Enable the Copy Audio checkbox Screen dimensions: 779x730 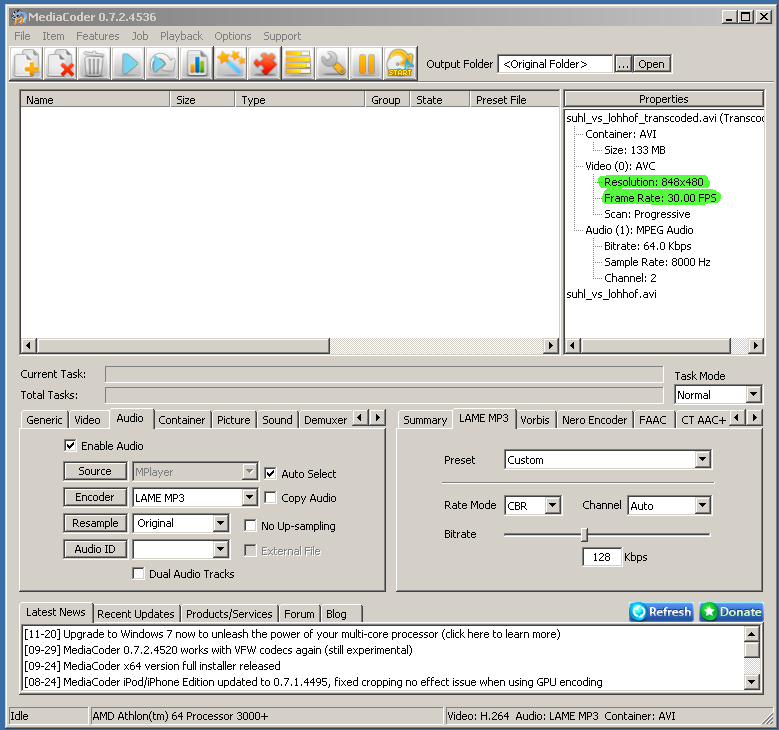tap(270, 497)
